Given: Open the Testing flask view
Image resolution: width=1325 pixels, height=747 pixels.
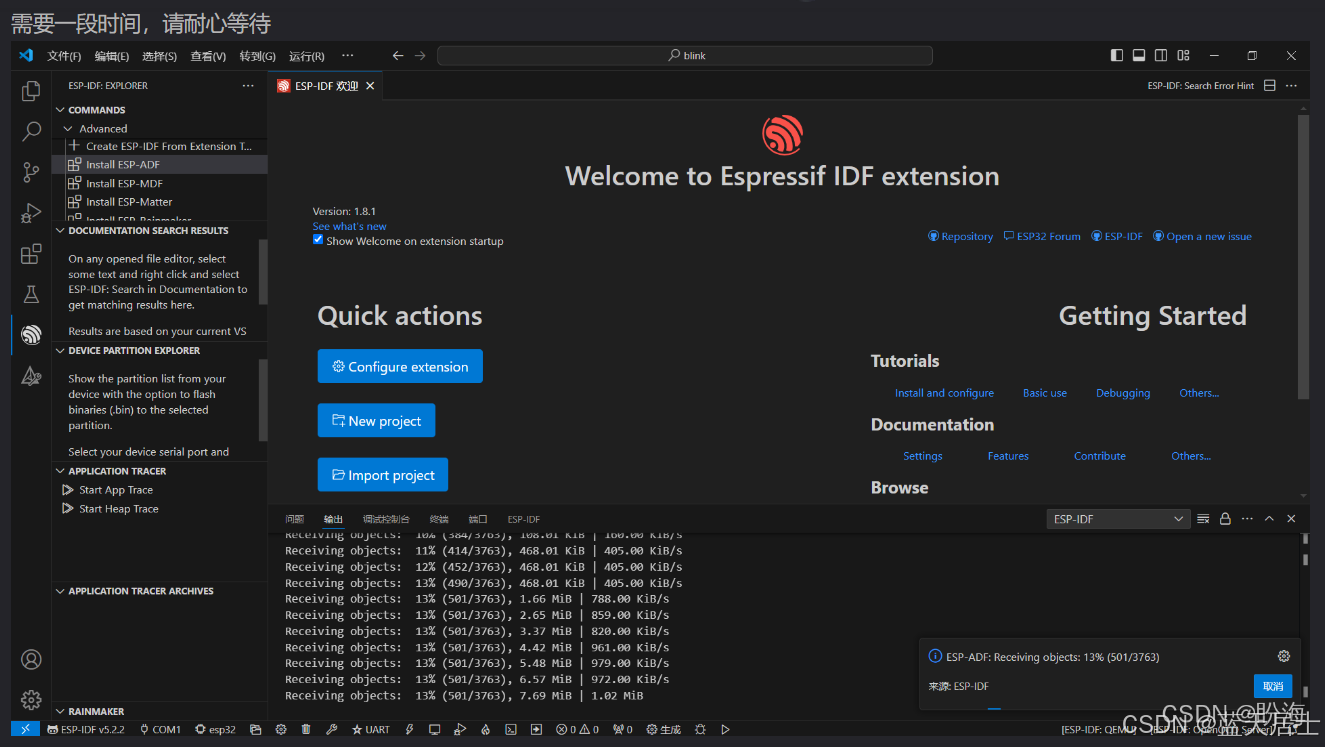Looking at the screenshot, I should pyautogui.click(x=31, y=294).
